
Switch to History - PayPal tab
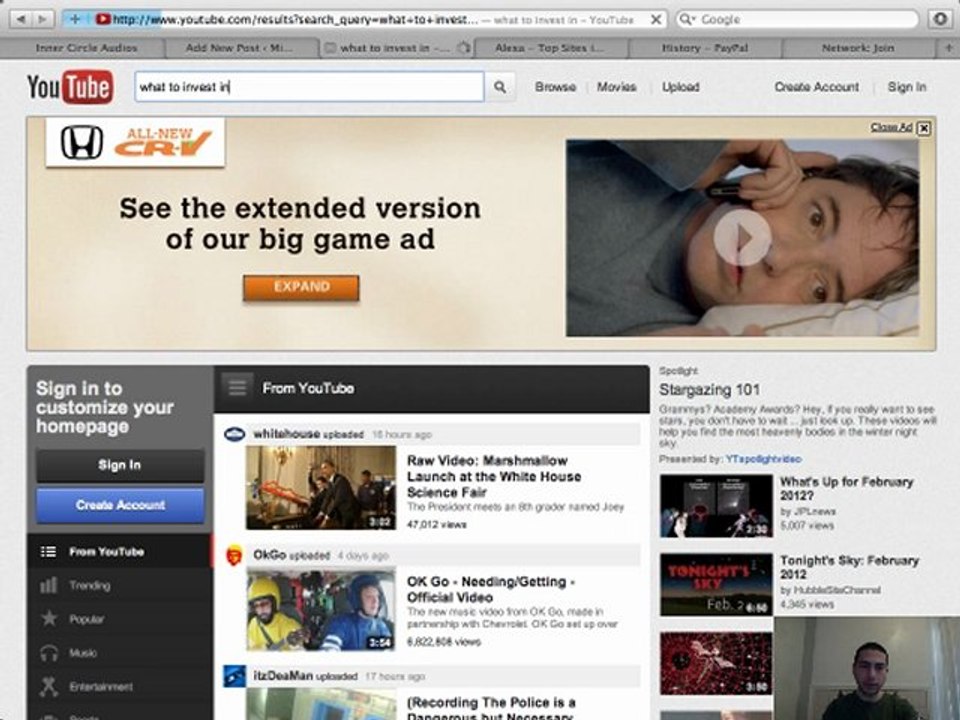tap(705, 48)
